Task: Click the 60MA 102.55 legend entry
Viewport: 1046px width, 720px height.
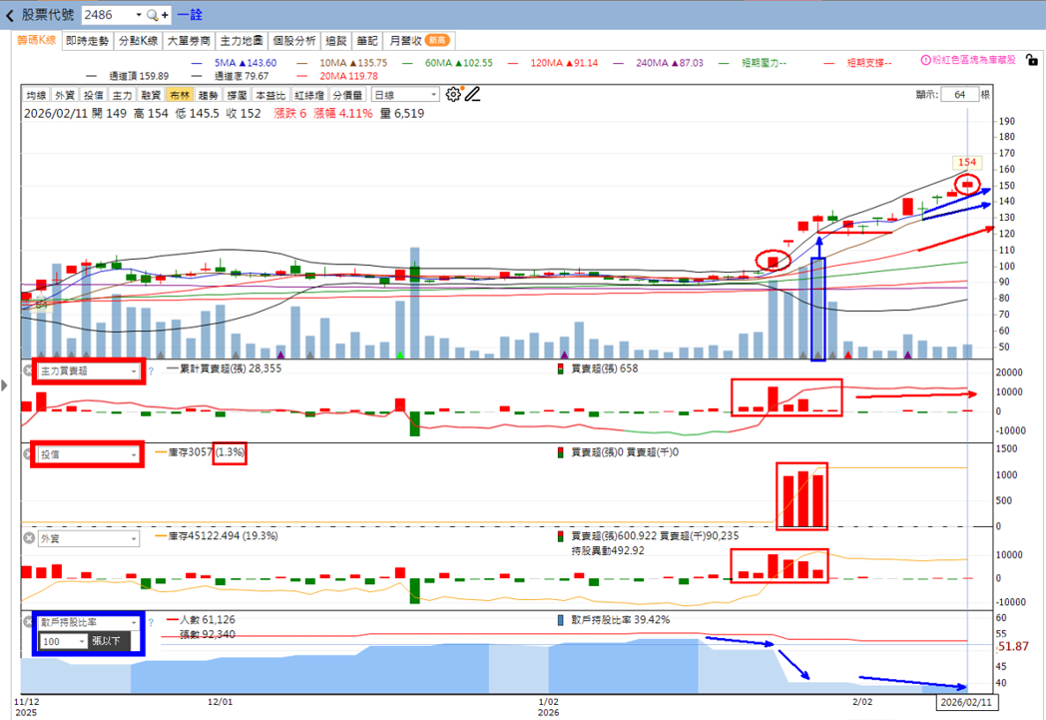Action: (447, 63)
